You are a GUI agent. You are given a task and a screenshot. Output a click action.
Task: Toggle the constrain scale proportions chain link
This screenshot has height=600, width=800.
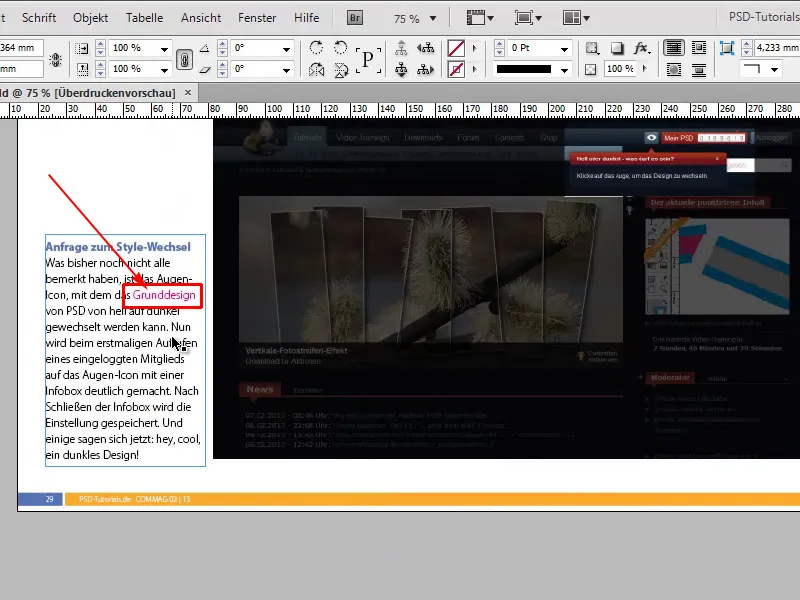click(183, 59)
